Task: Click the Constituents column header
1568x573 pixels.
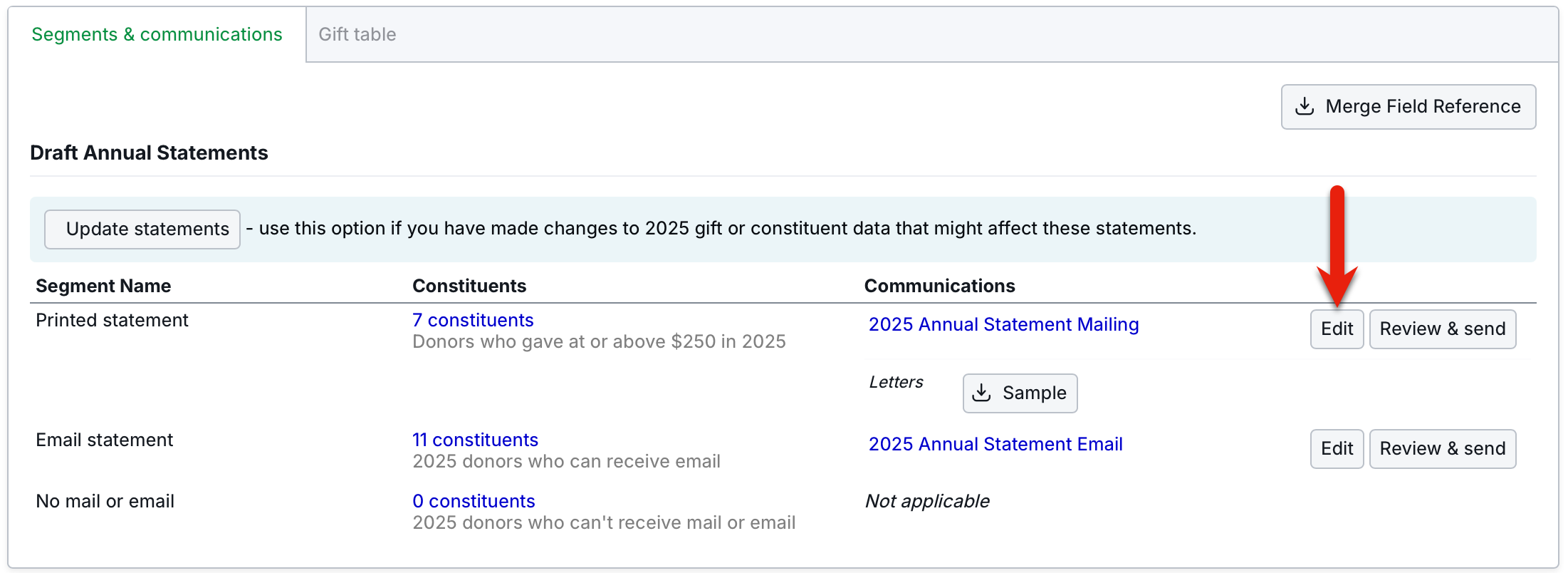Action: coord(469,286)
